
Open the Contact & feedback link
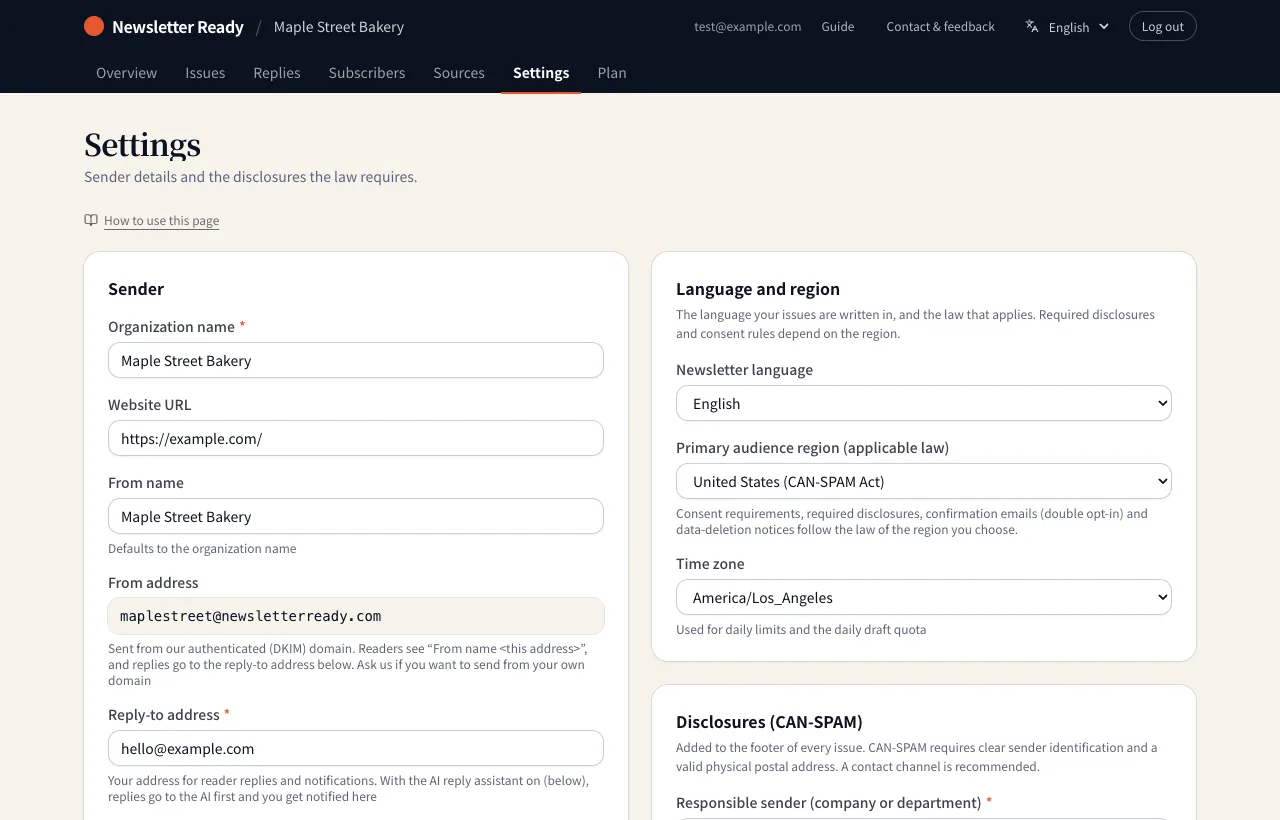pyautogui.click(x=940, y=27)
